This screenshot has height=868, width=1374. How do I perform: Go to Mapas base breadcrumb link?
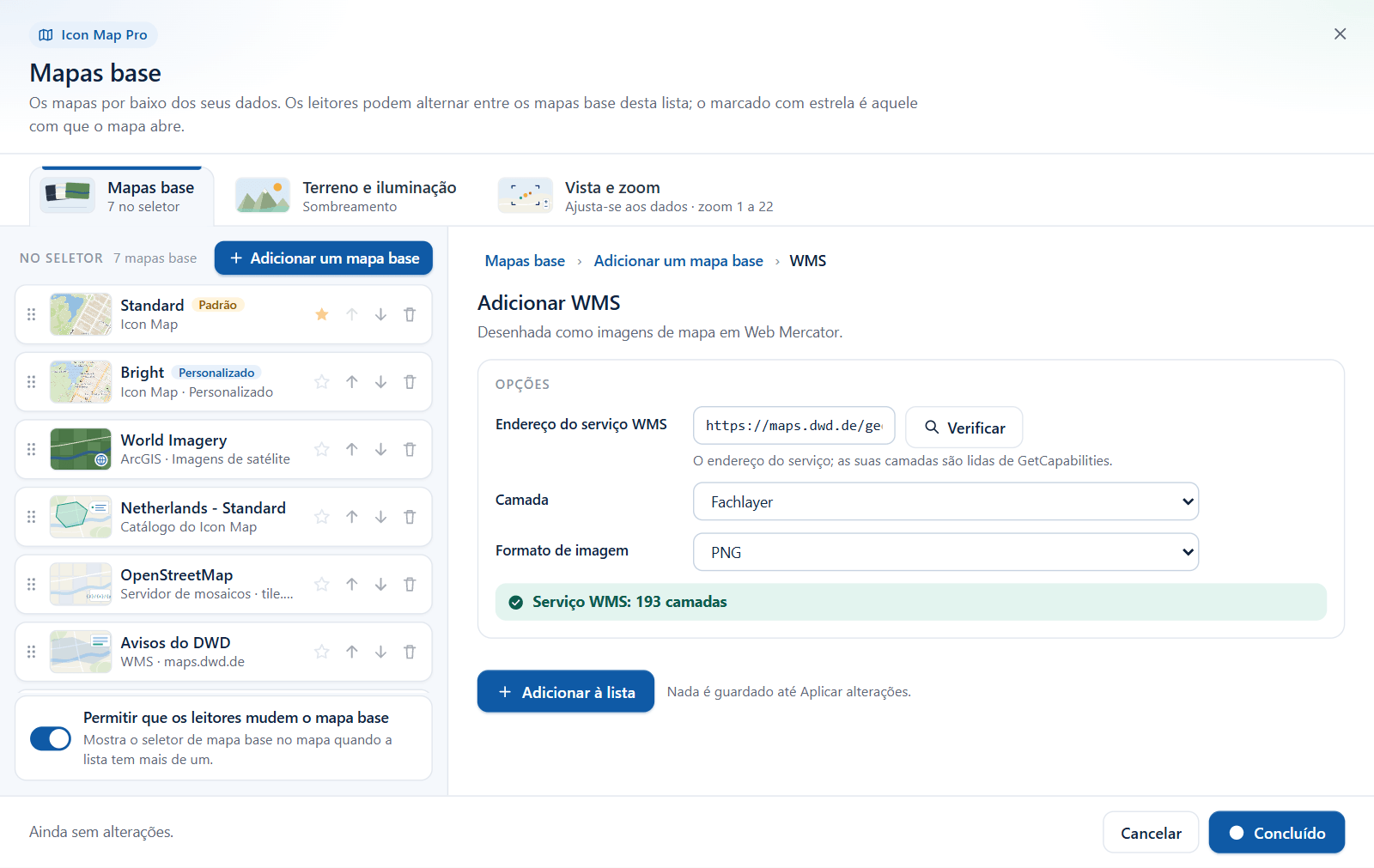tap(525, 261)
